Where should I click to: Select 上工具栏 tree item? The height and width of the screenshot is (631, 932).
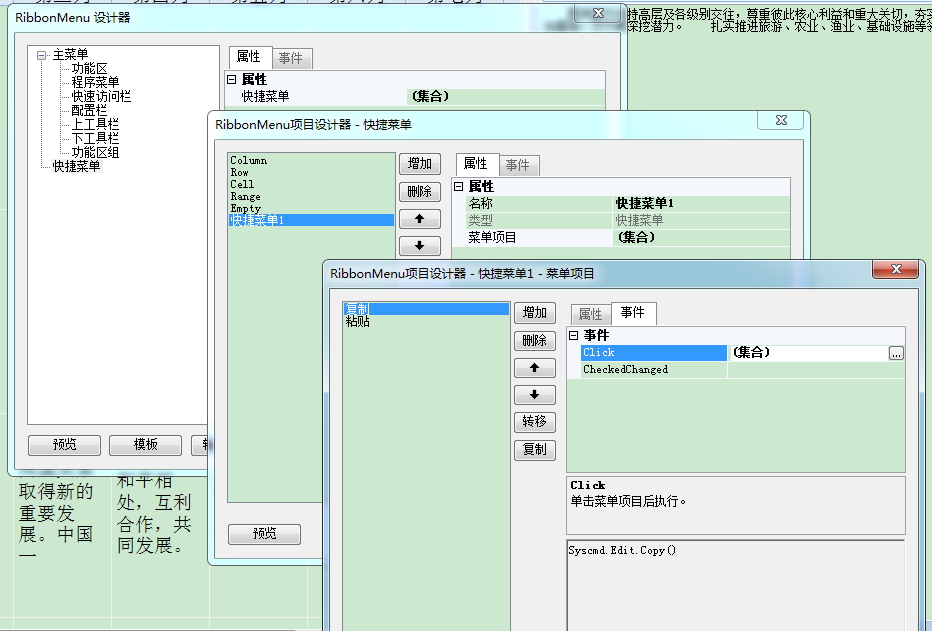(x=95, y=124)
